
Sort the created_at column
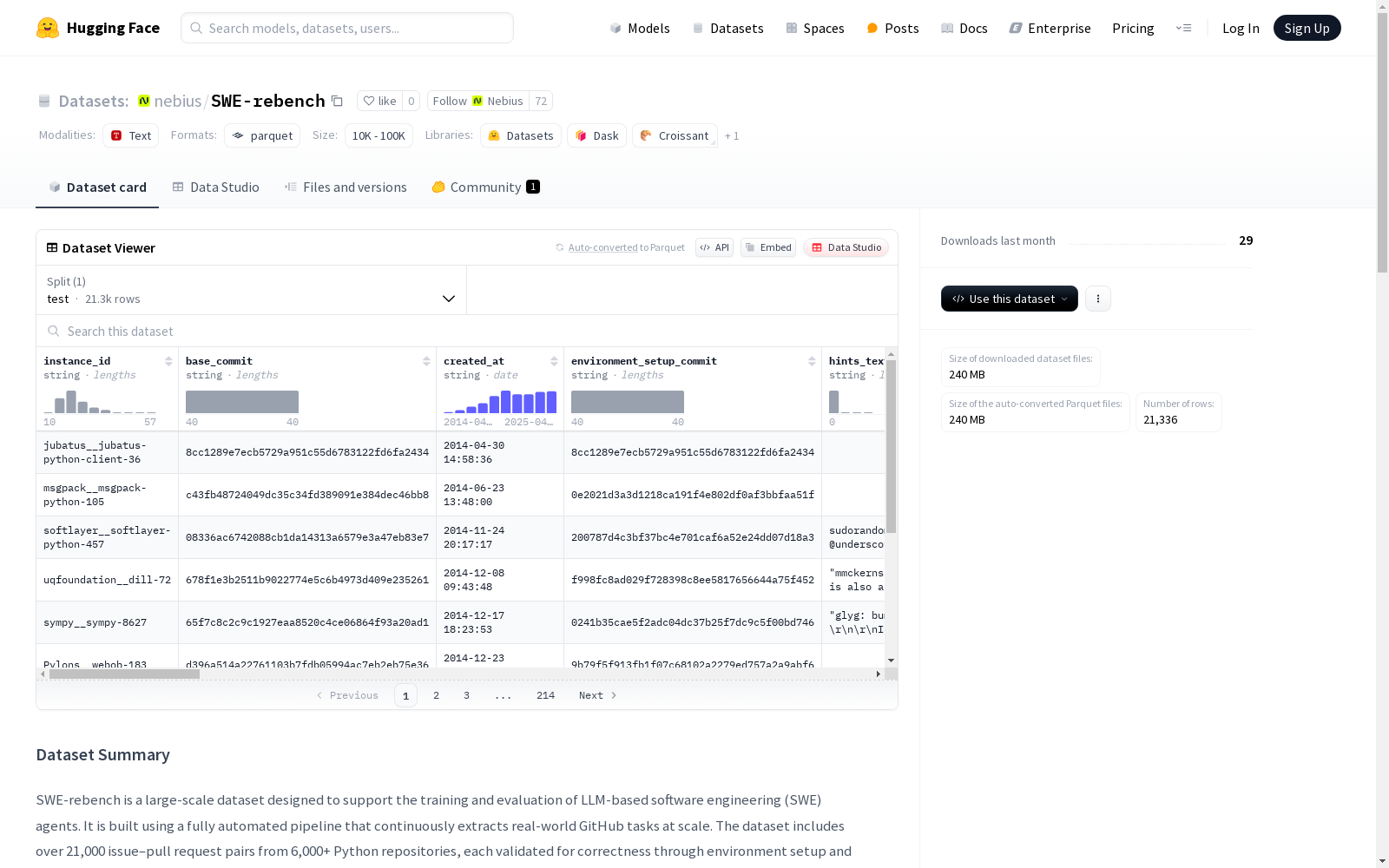[x=554, y=361]
